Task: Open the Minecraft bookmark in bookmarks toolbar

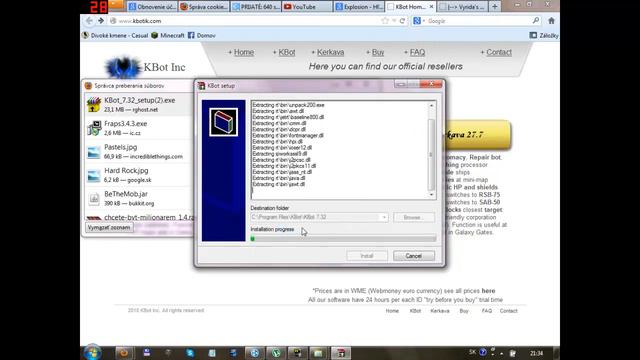Action: (x=168, y=36)
